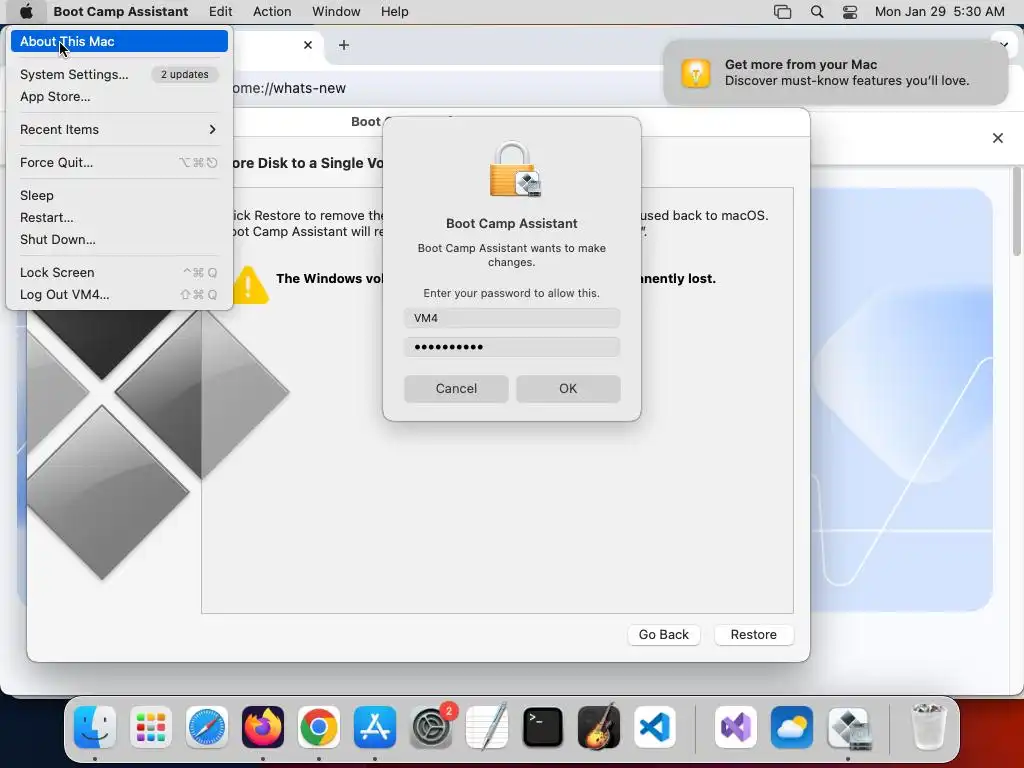
Task: Choose Log Out VM4 menu item
Action: (x=119, y=295)
